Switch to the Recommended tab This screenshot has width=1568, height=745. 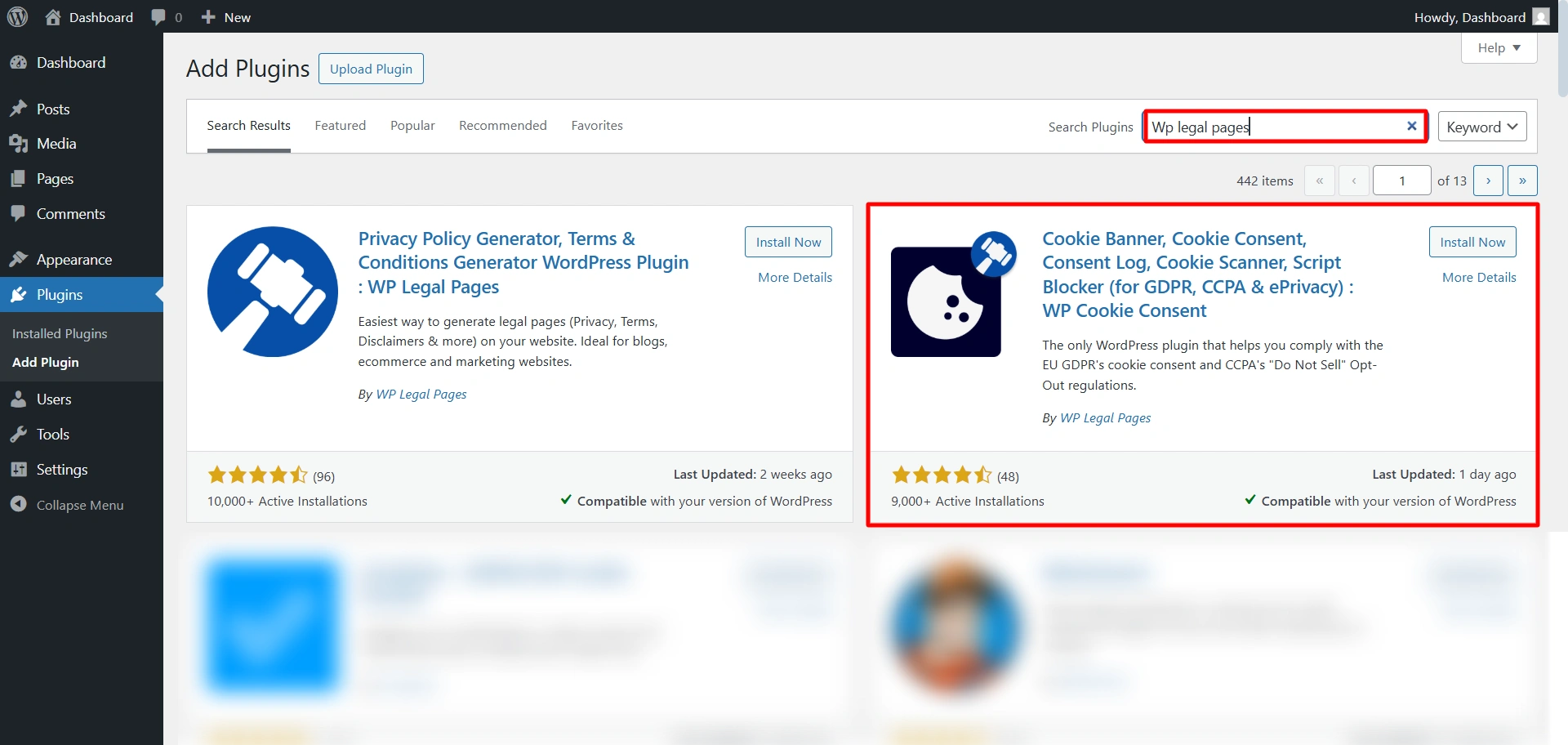[503, 125]
